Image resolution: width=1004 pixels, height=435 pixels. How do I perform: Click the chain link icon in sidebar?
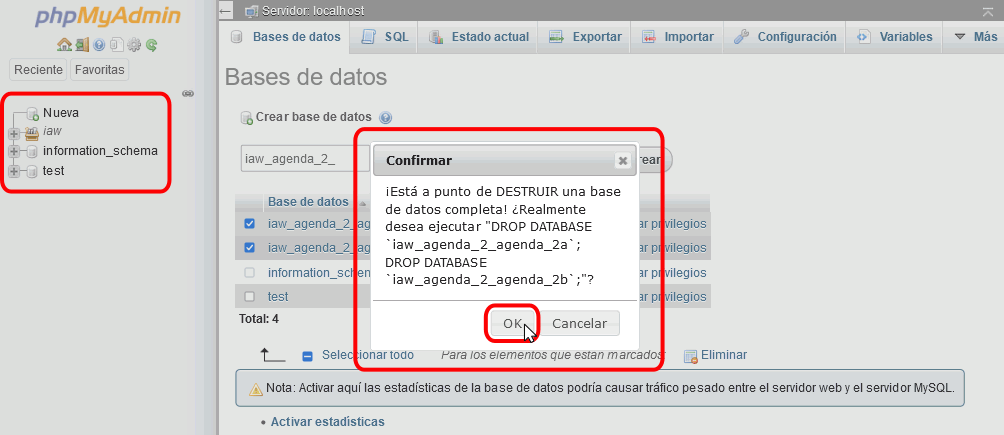(188, 94)
